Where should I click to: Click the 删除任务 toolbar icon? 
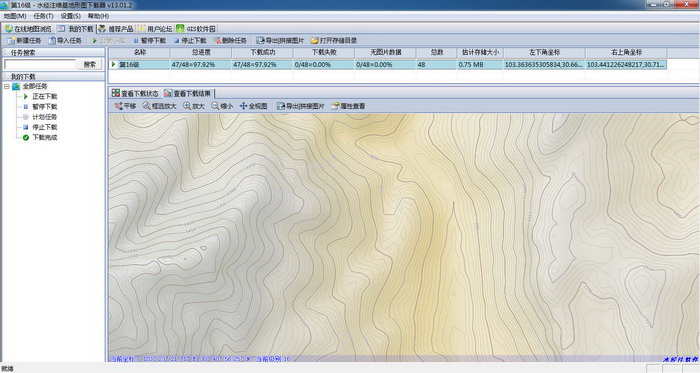point(218,41)
